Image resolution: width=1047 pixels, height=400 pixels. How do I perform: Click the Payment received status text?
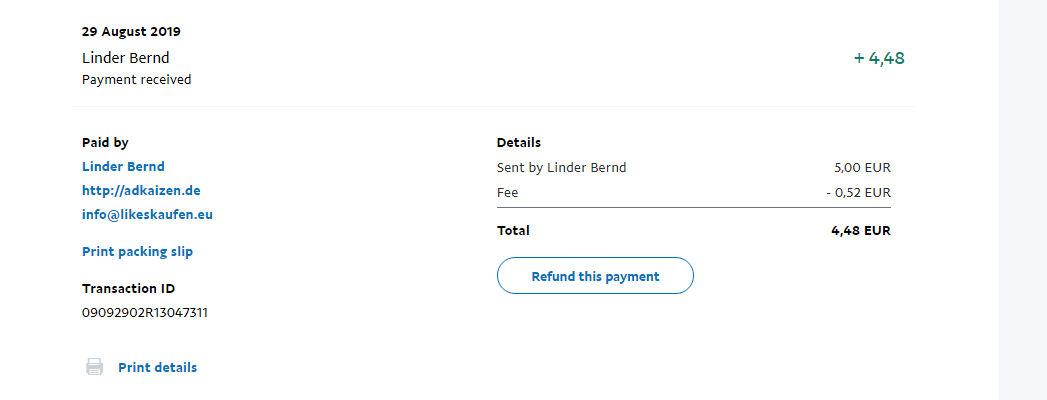tap(136, 79)
